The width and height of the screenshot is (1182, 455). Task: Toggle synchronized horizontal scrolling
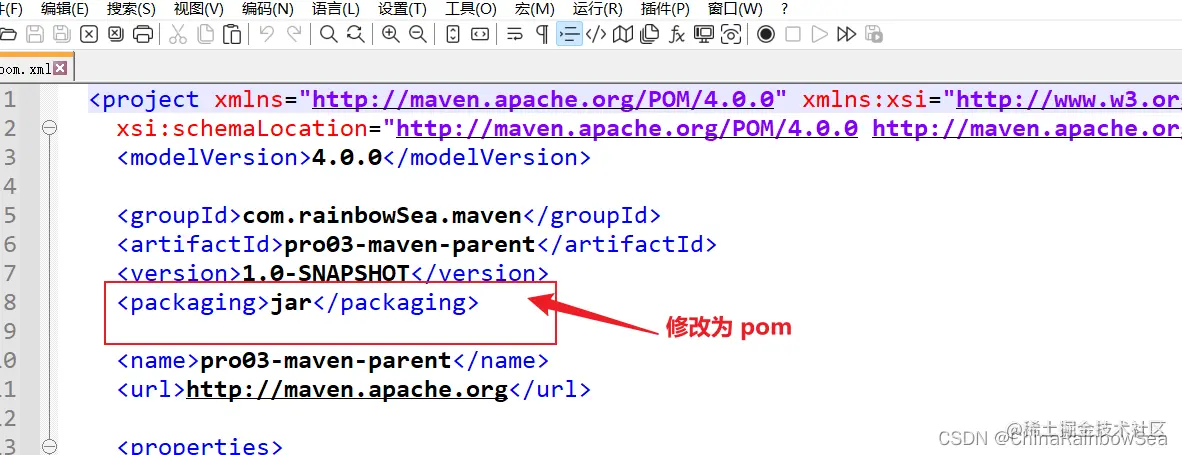click(x=479, y=35)
